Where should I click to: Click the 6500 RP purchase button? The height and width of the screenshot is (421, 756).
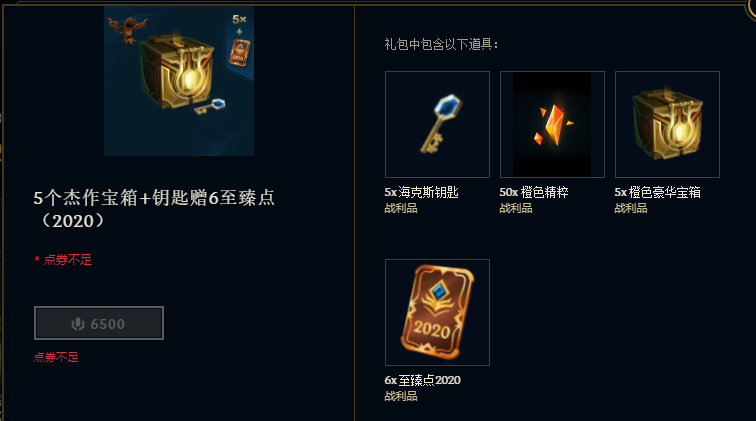(99, 323)
